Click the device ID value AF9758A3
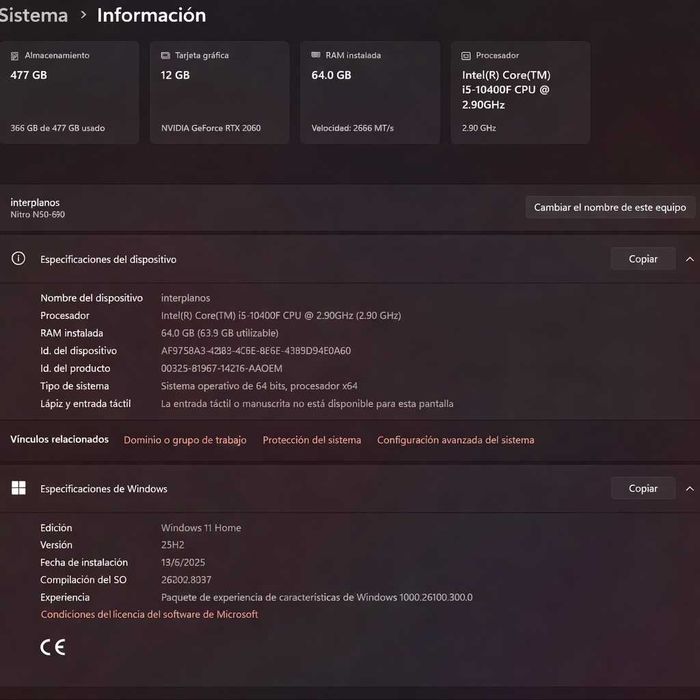This screenshot has width=700, height=700. tap(256, 350)
